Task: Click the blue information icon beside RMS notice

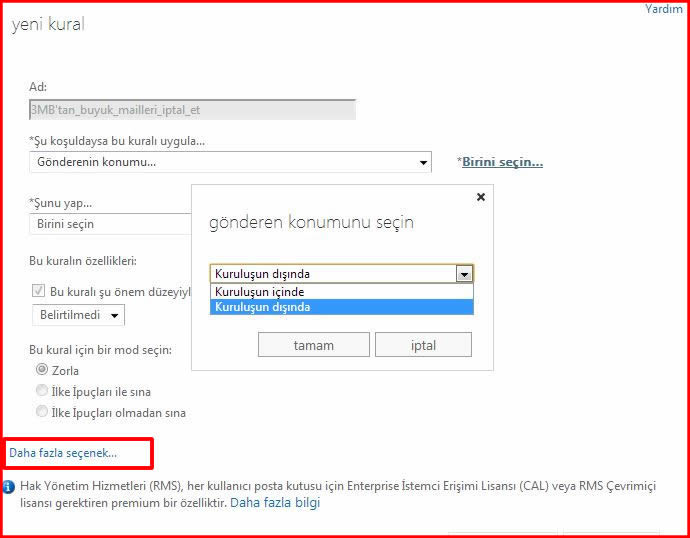Action: pyautogui.click(x=9, y=487)
